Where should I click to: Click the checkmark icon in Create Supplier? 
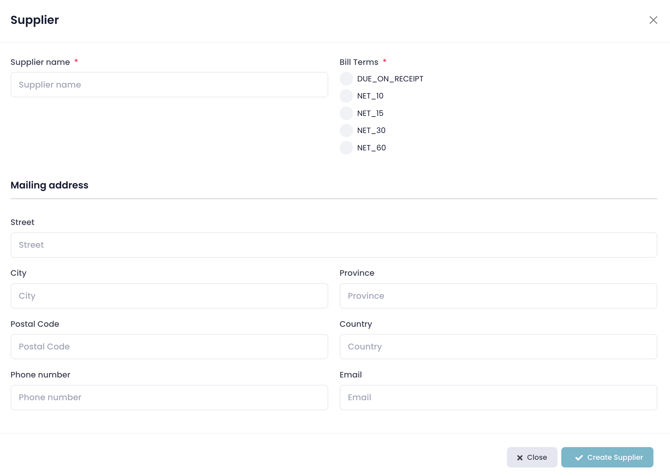[578, 458]
